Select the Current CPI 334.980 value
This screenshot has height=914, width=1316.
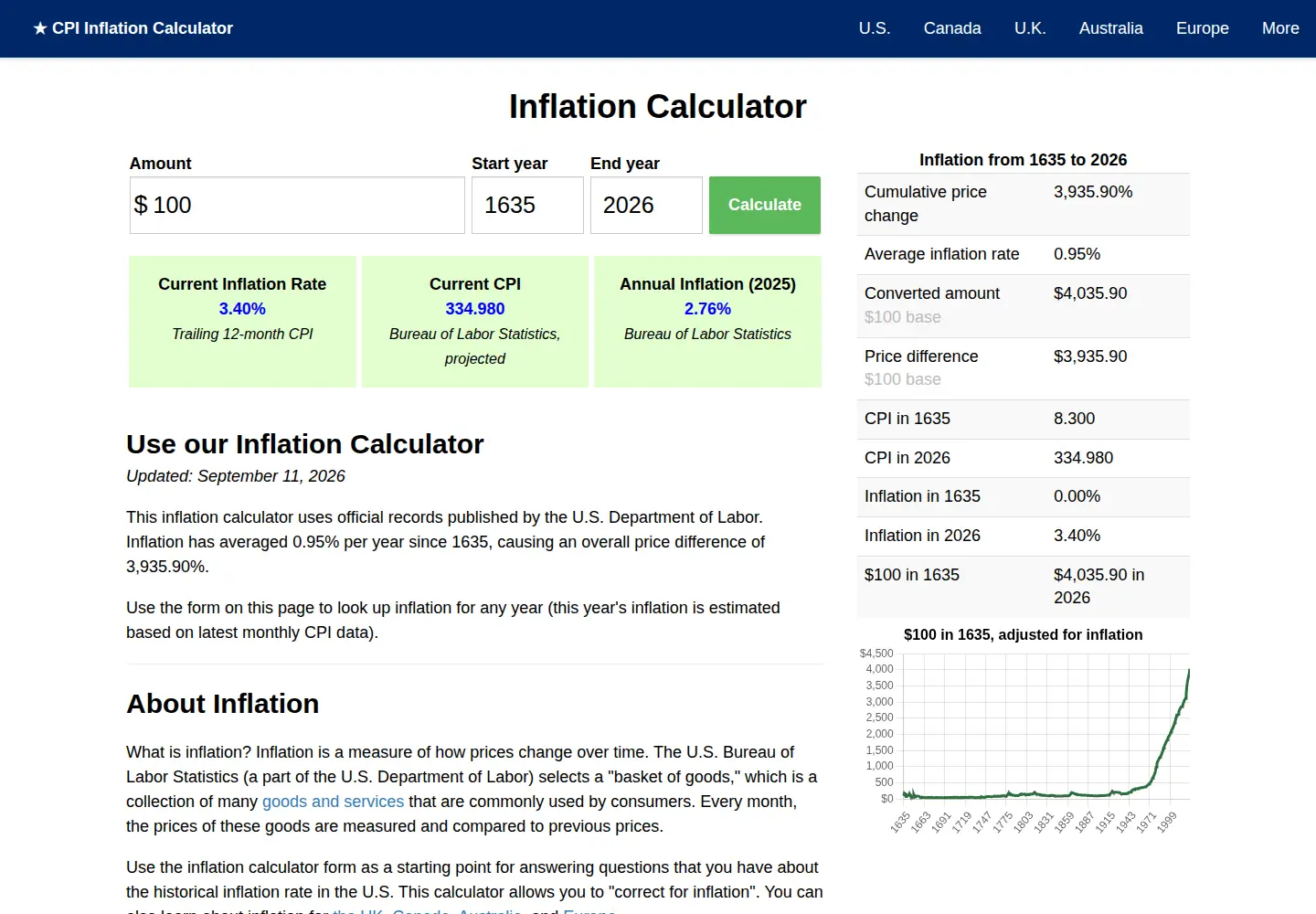pos(475,309)
